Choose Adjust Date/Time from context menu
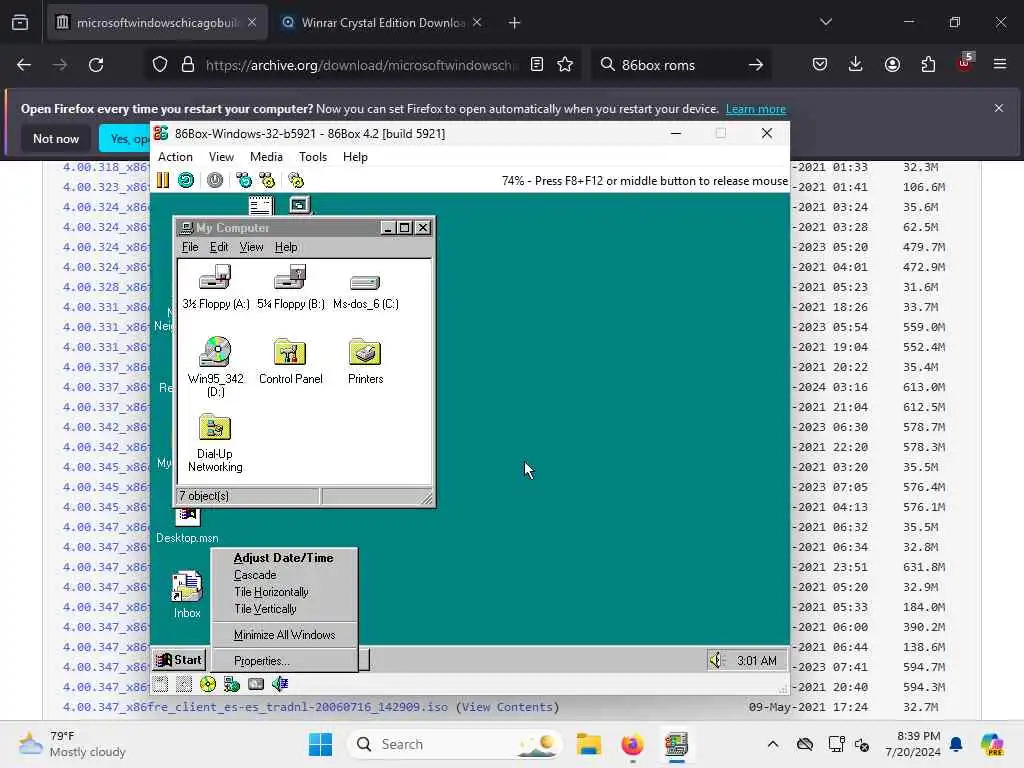The image size is (1024, 768). click(x=283, y=558)
